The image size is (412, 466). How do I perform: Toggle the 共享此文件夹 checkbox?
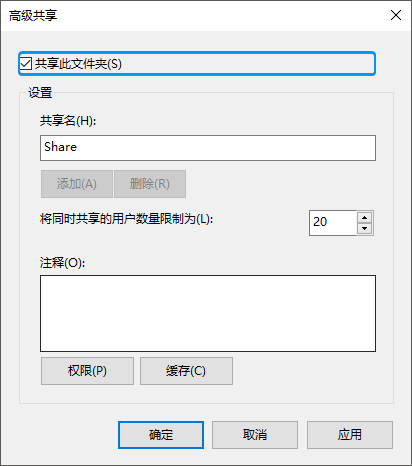pos(26,63)
